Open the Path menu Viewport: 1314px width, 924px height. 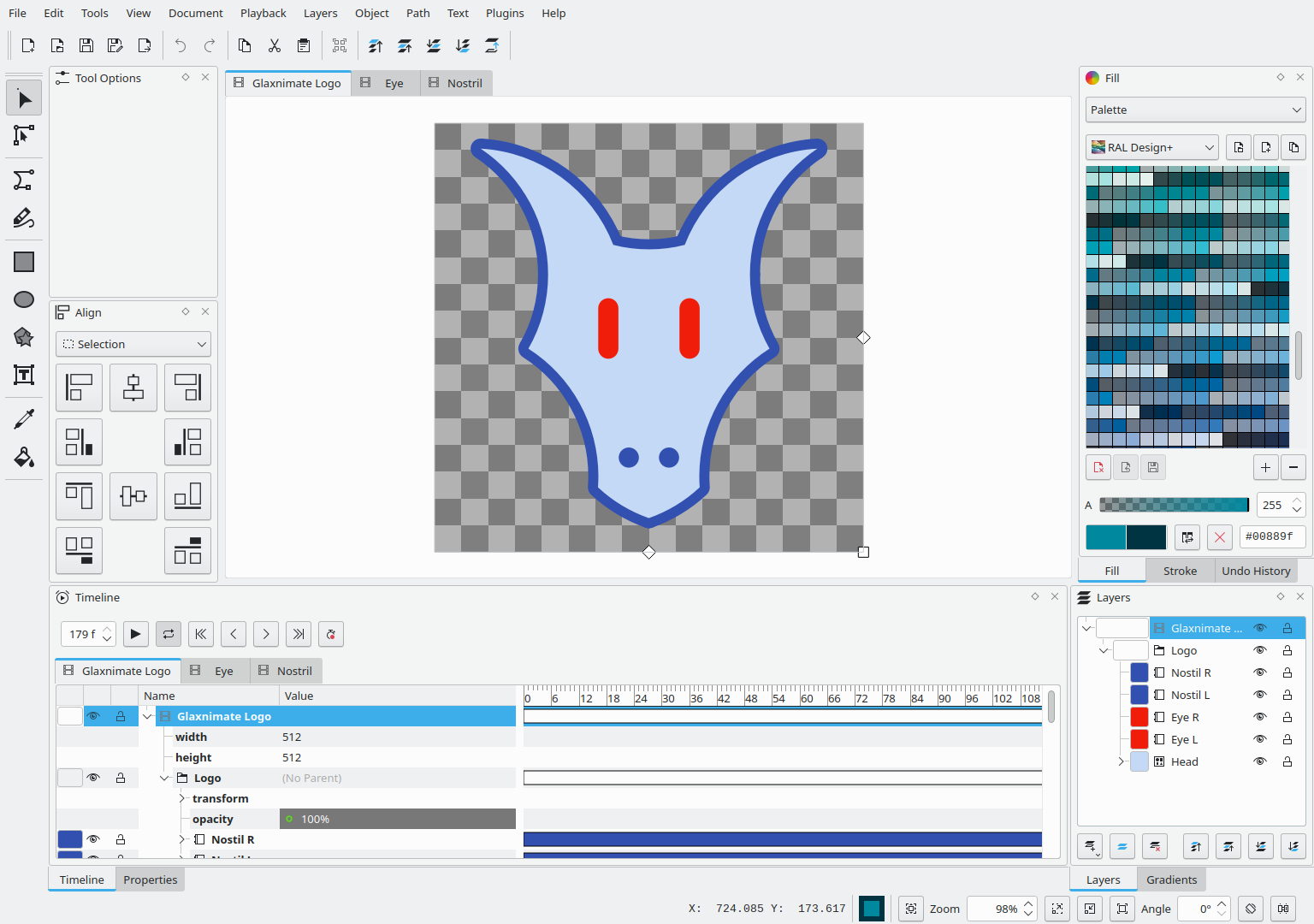tap(418, 13)
